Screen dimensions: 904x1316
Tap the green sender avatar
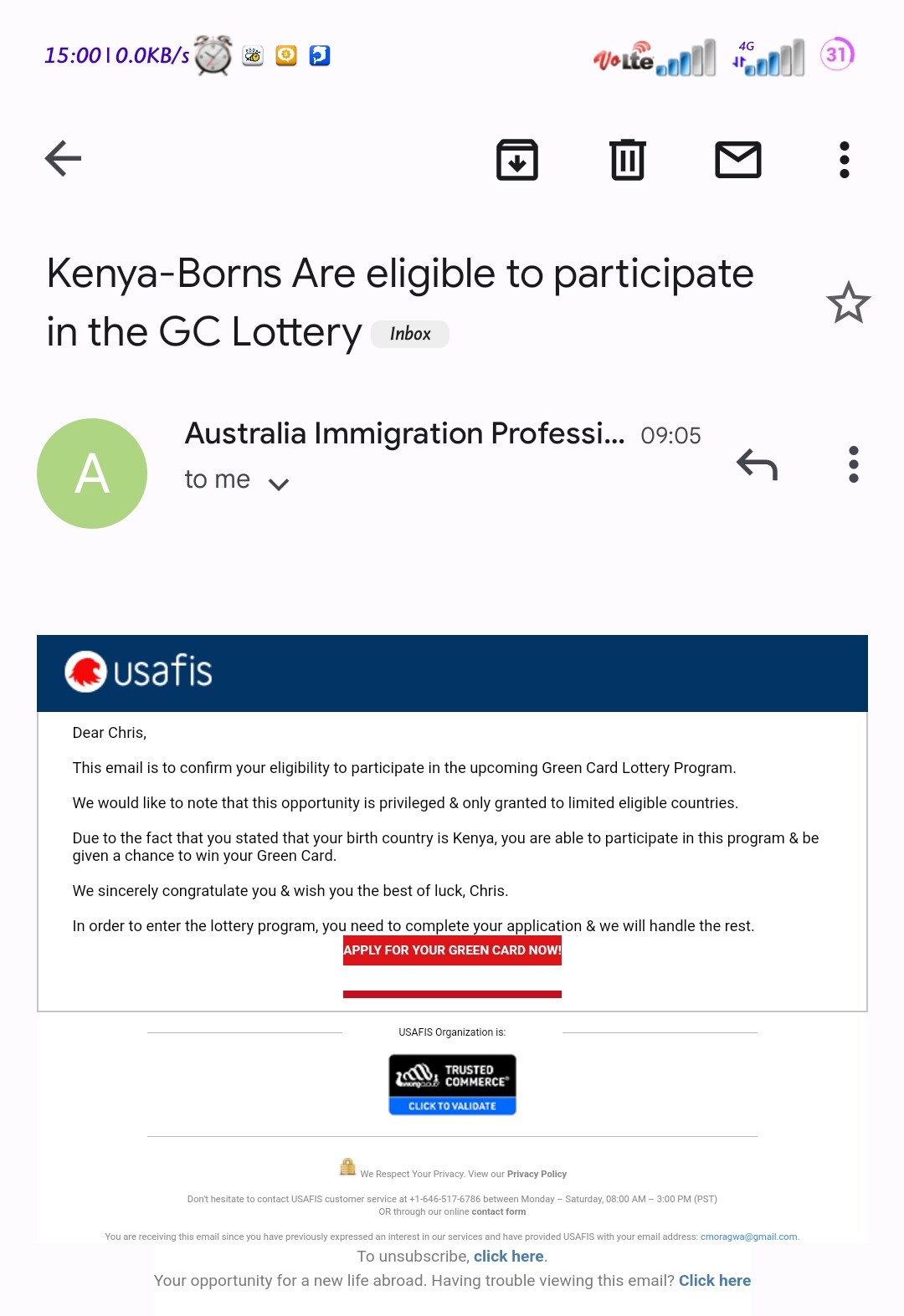[x=93, y=472]
